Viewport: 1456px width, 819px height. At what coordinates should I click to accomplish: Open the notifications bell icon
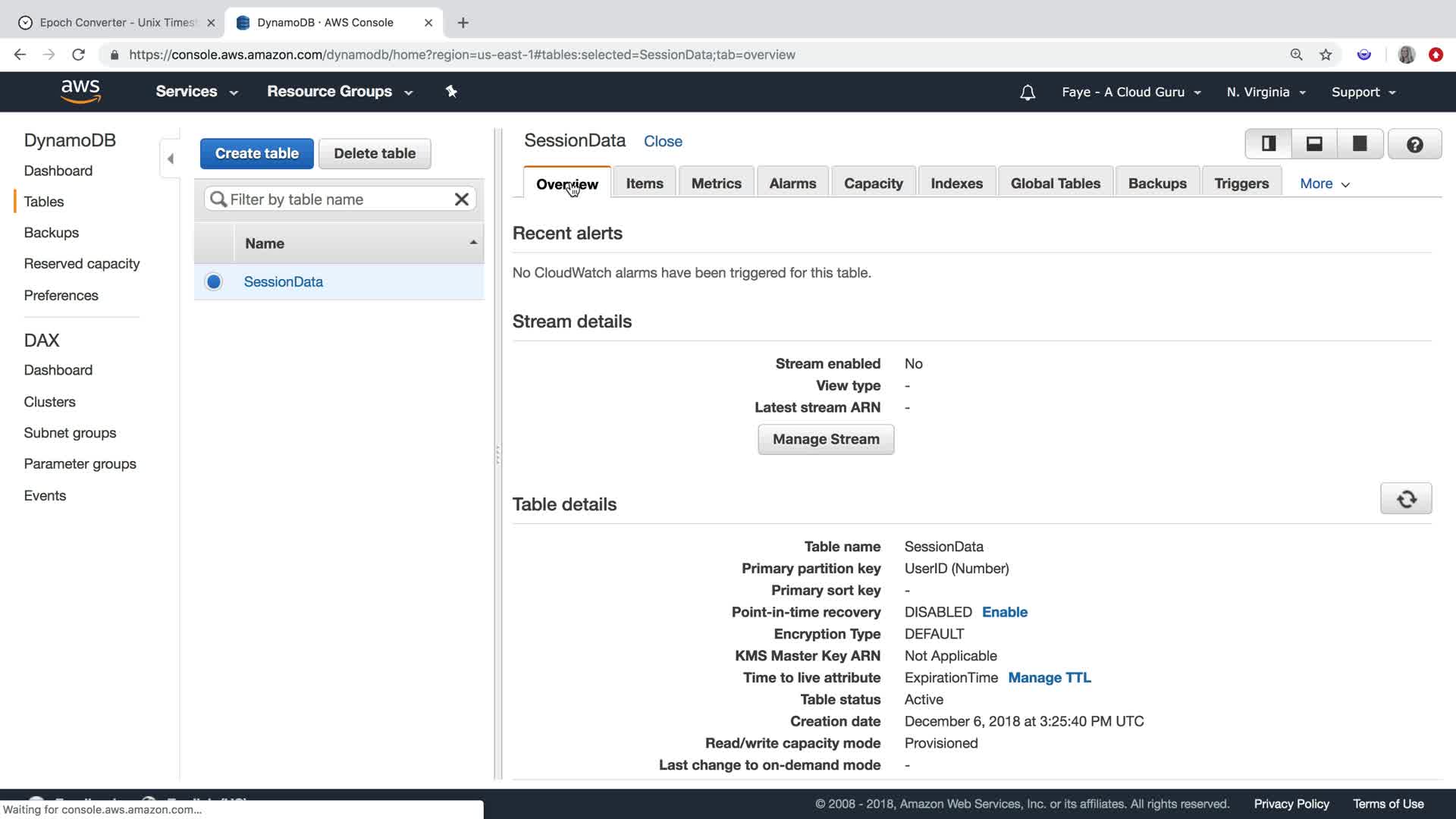tap(1028, 93)
